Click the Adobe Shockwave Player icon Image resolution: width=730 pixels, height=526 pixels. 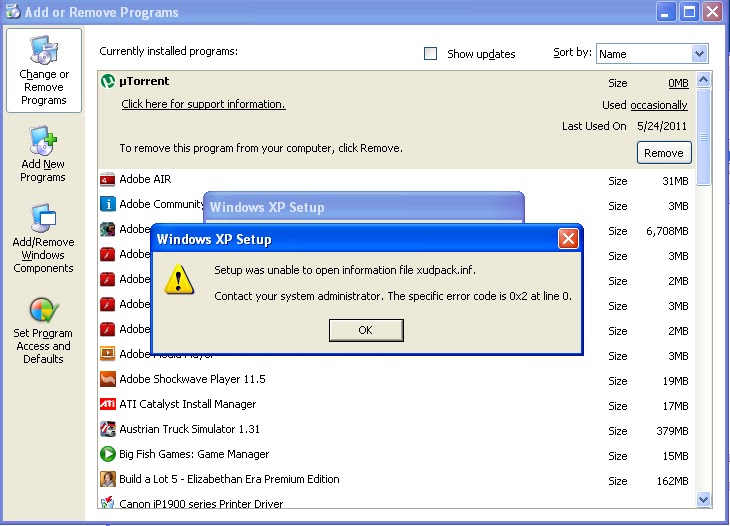click(108, 379)
